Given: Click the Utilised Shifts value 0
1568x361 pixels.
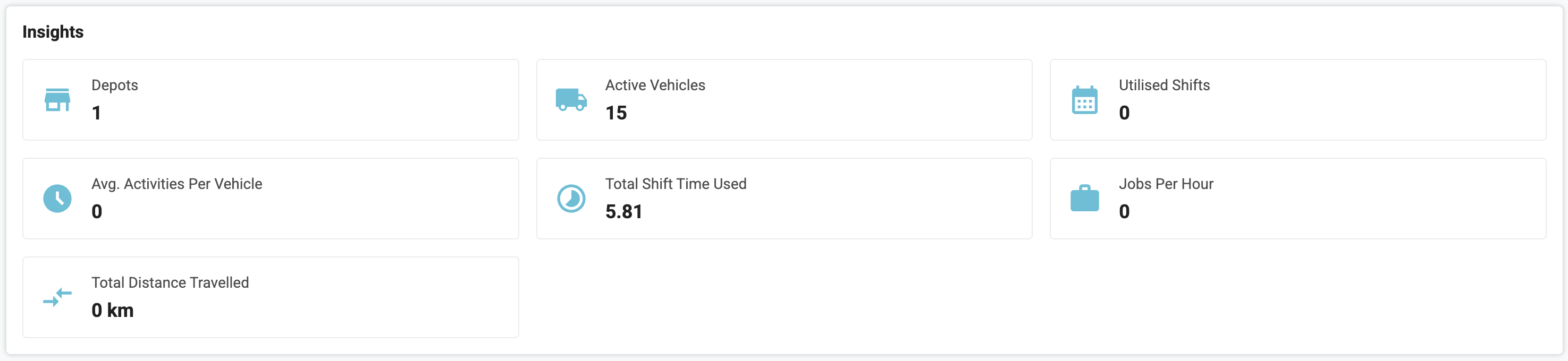Looking at the screenshot, I should pos(1124,113).
